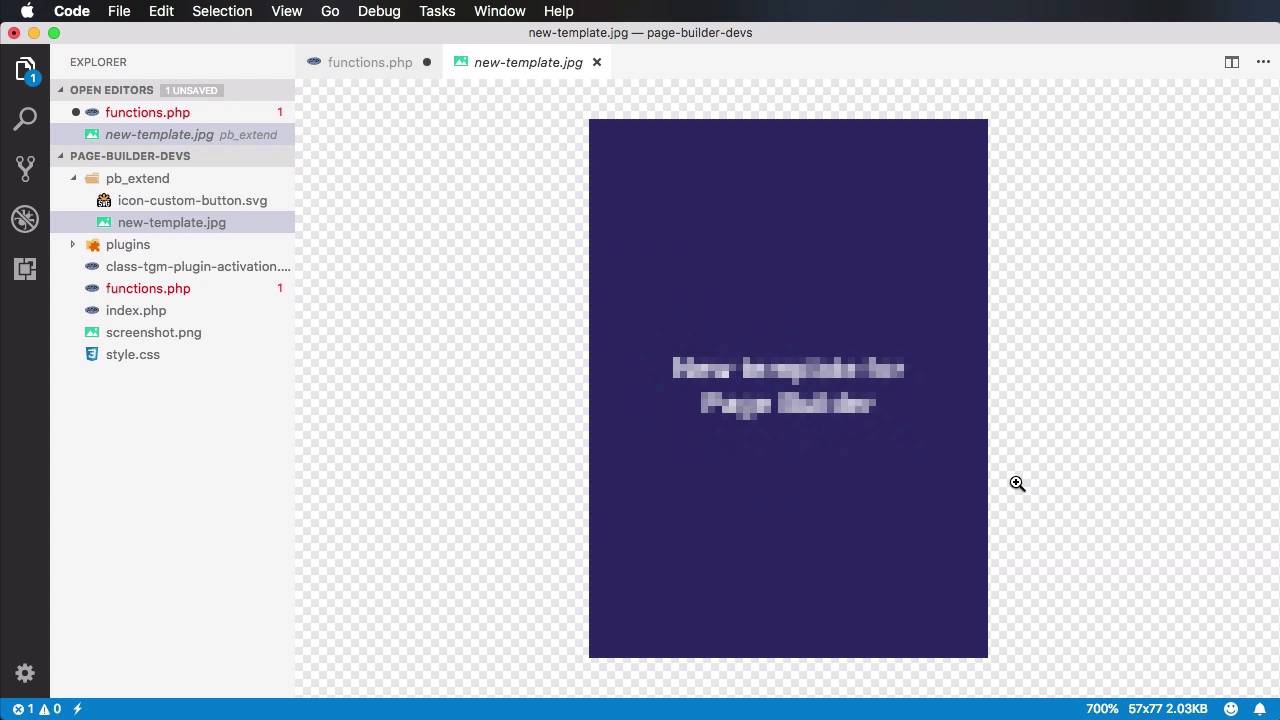Open the Tasks menu
The height and width of the screenshot is (720, 1280).
coord(437,11)
